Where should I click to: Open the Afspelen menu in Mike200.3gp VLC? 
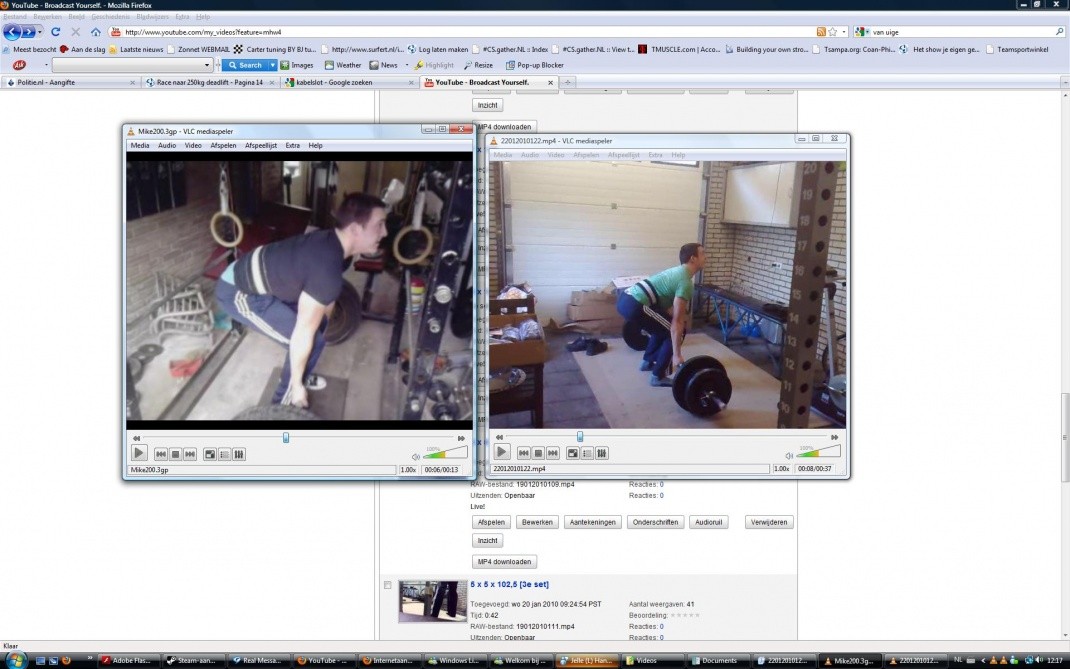pyautogui.click(x=223, y=146)
